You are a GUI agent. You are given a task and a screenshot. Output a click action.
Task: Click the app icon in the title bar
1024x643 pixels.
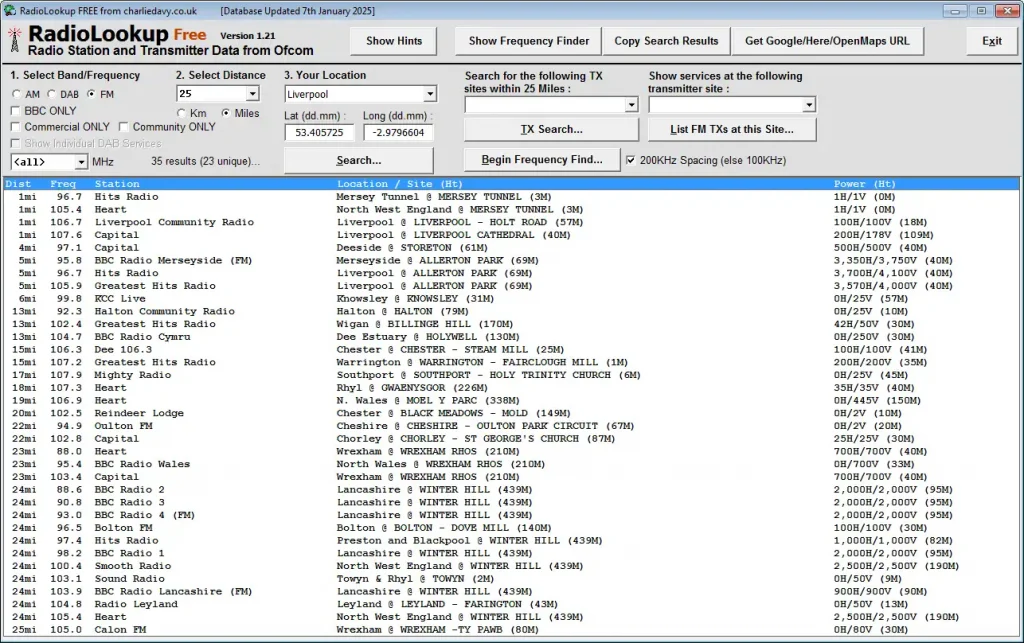click(9, 9)
